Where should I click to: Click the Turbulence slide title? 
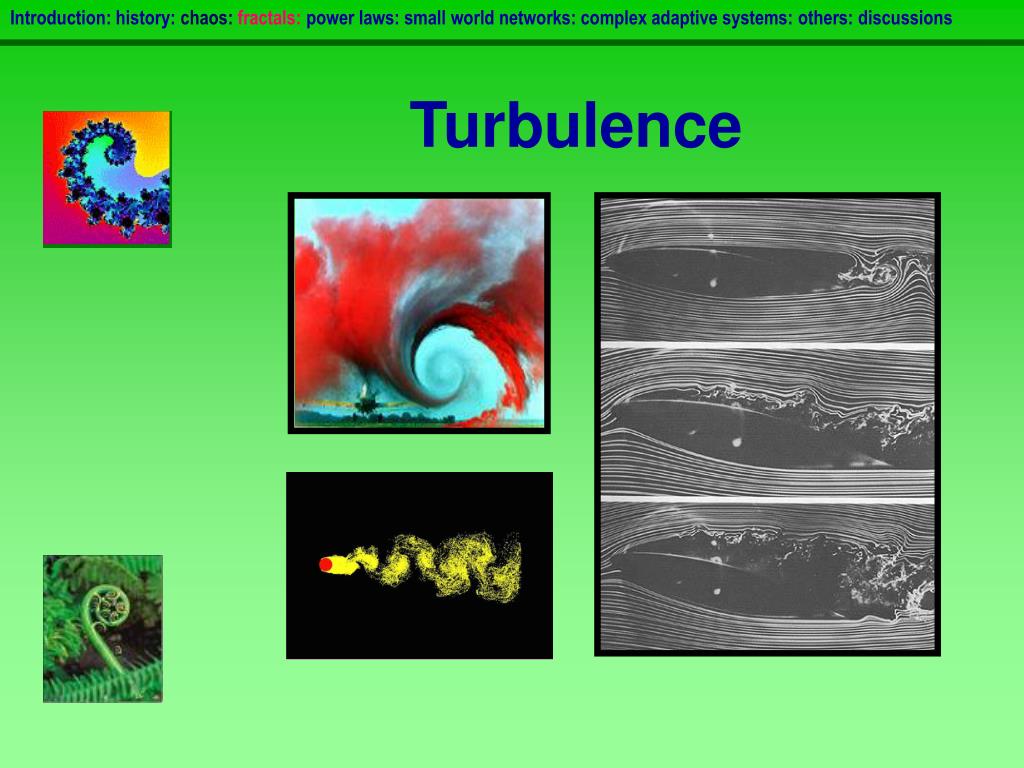coord(575,125)
